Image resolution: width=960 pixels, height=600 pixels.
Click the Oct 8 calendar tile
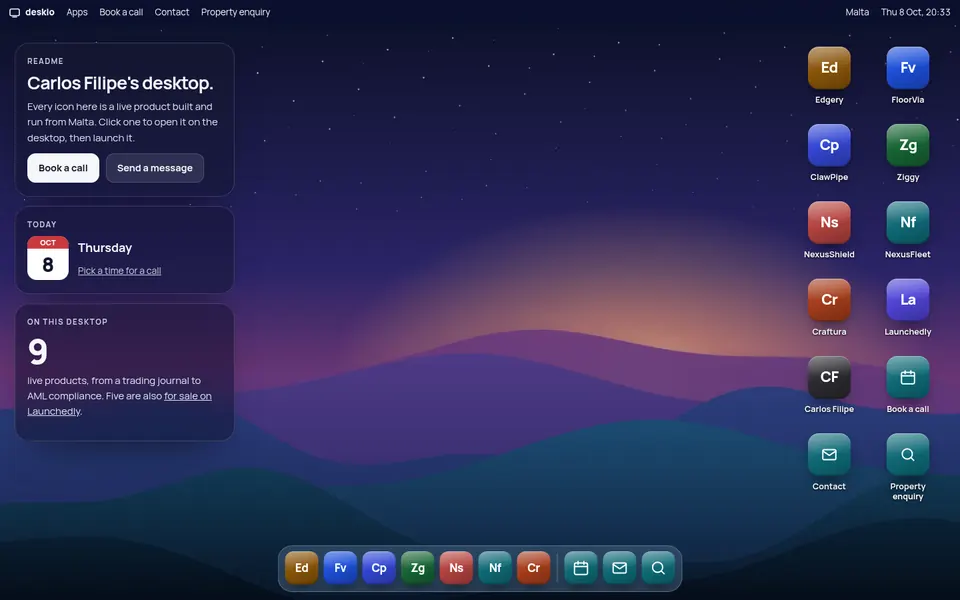tap(48, 258)
